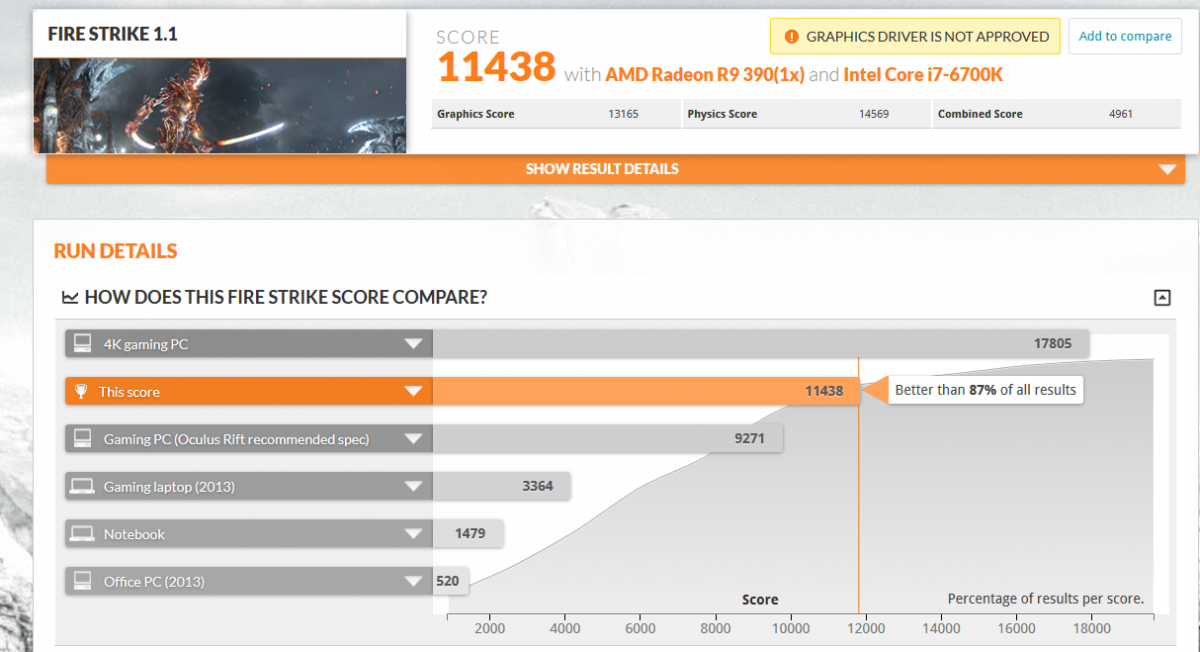This screenshot has width=1200, height=652.
Task: Click the chart icon beside comparison heading
Action: pyautogui.click(x=70, y=297)
